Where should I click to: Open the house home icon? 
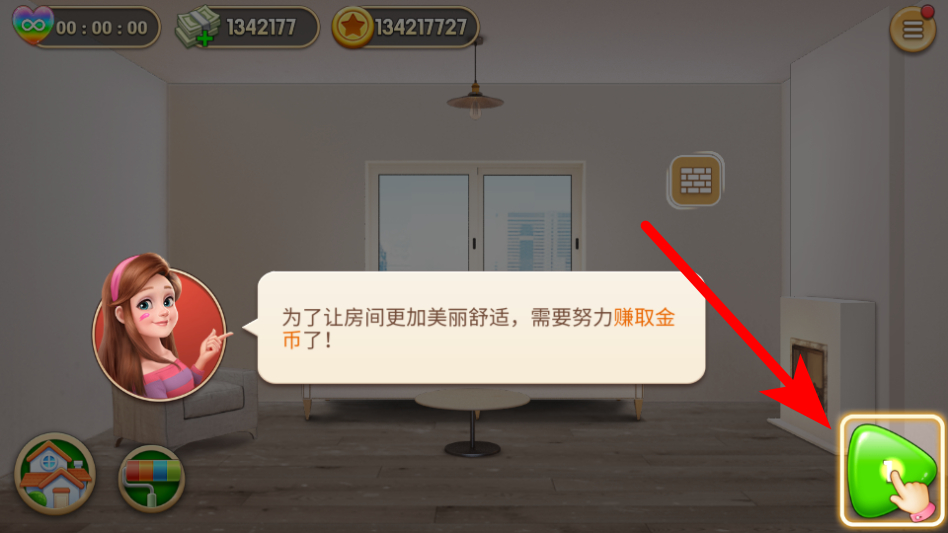[x=55, y=474]
